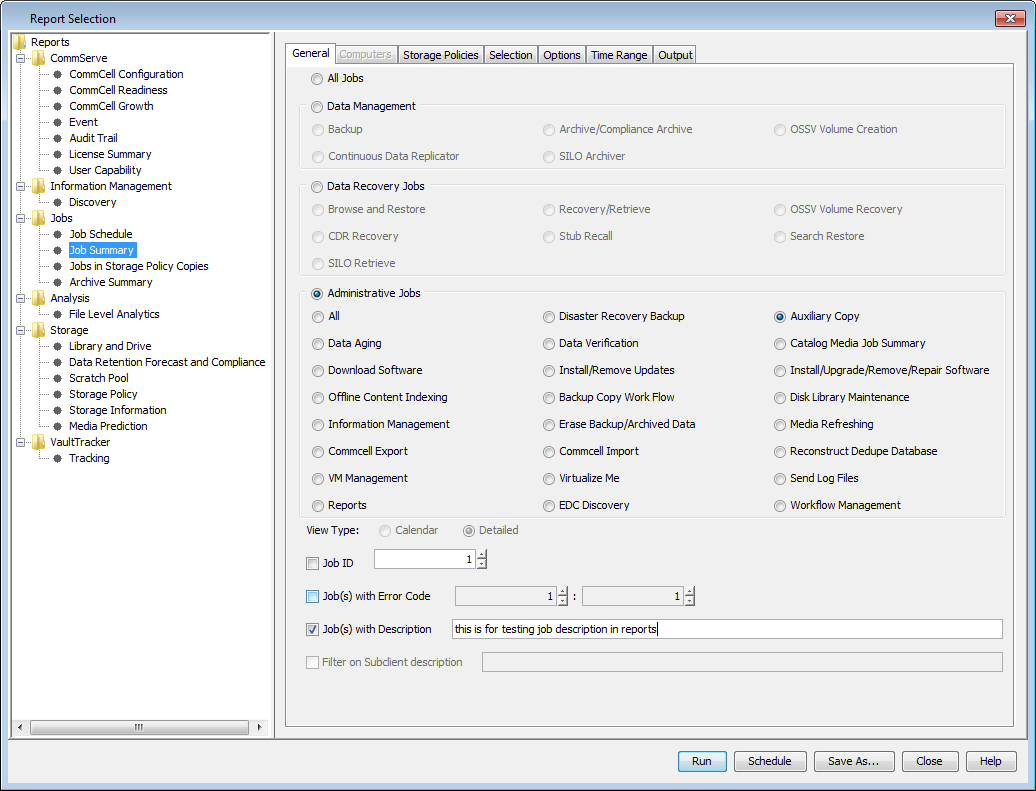This screenshot has height=791, width=1036.
Task: Click the bullet icon beside File Level Analytics
Action: (x=57, y=314)
